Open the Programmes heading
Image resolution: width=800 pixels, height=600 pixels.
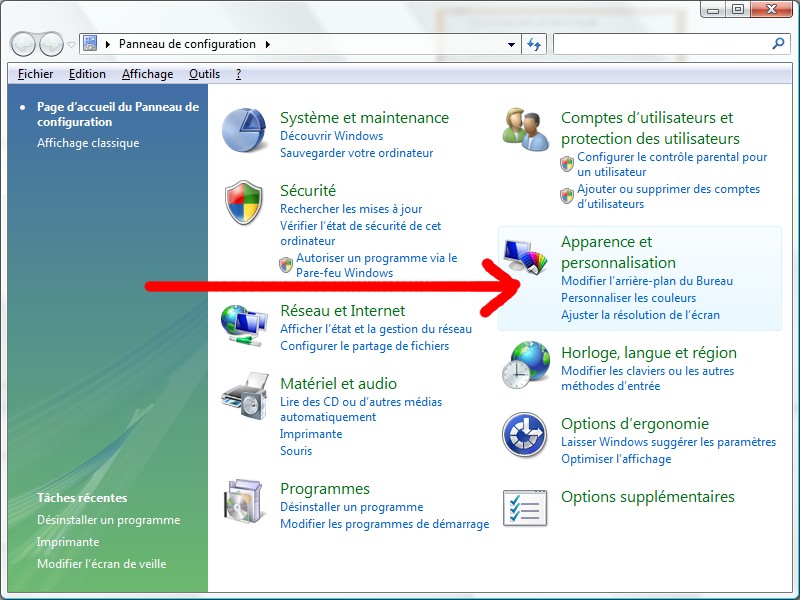point(324,489)
